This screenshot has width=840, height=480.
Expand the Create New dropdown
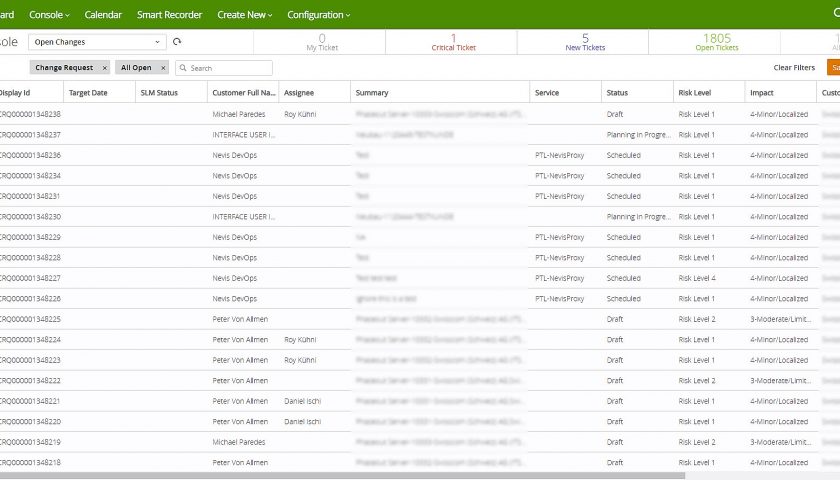(244, 15)
